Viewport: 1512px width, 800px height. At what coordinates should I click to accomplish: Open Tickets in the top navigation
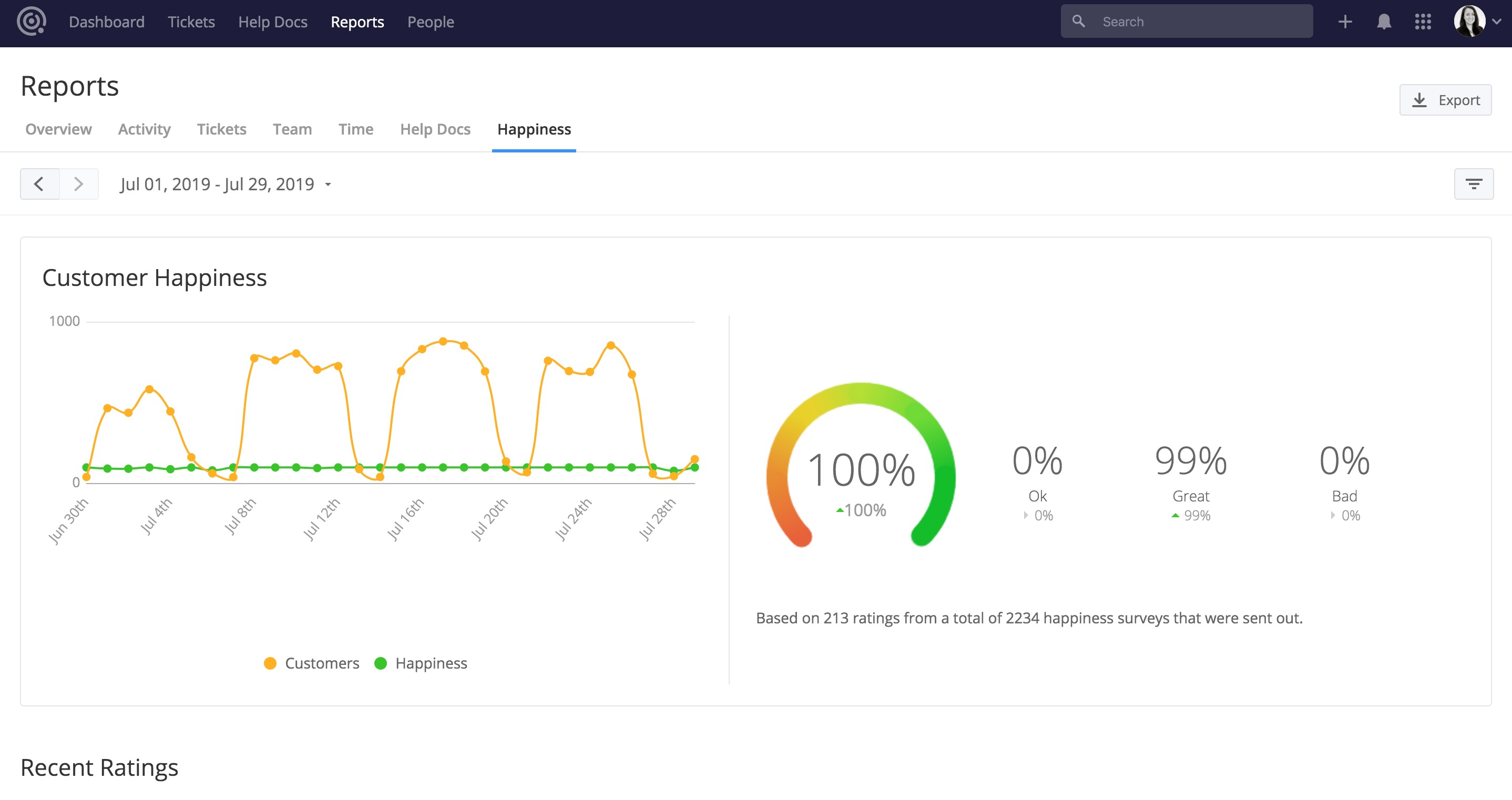point(191,22)
